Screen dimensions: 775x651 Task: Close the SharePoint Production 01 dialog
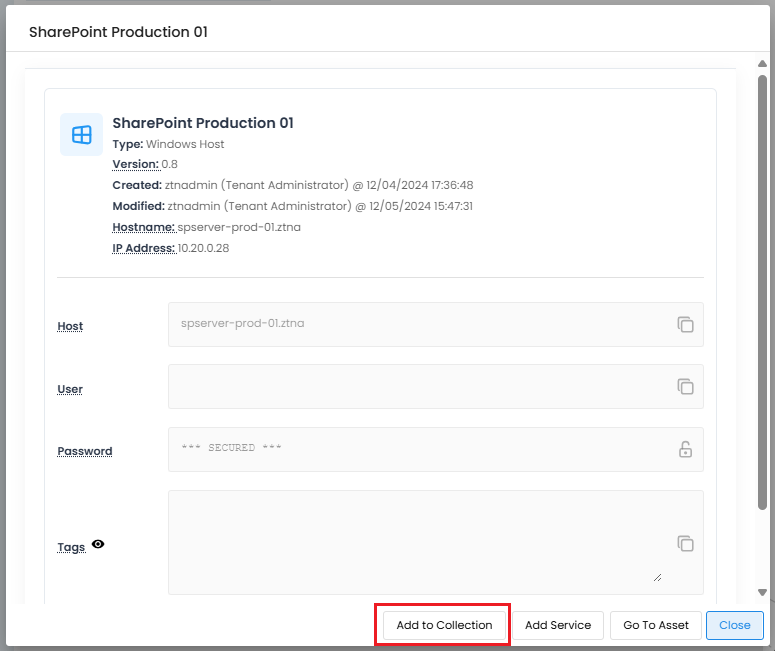[x=734, y=625]
